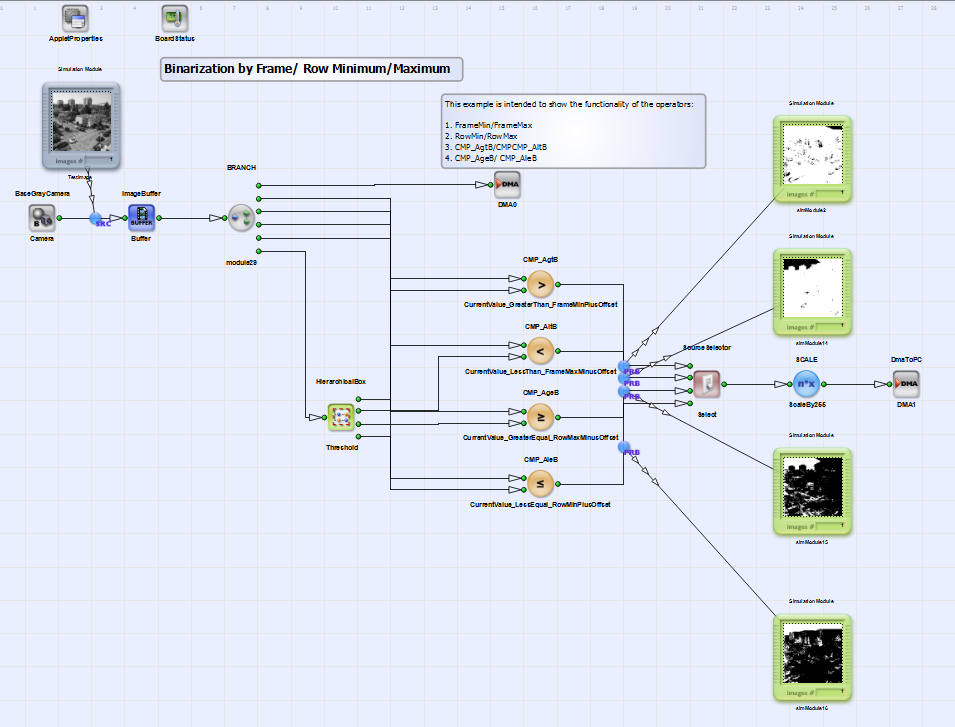955x727 pixels.
Task: Select the AppletProperties icon
Action: point(76,19)
